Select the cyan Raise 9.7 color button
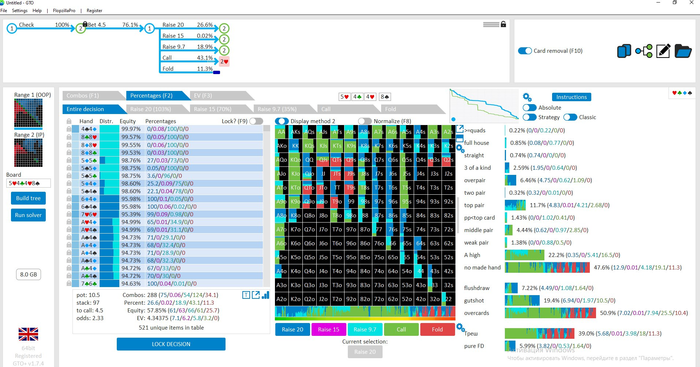The width and height of the screenshot is (700, 367). 365,329
